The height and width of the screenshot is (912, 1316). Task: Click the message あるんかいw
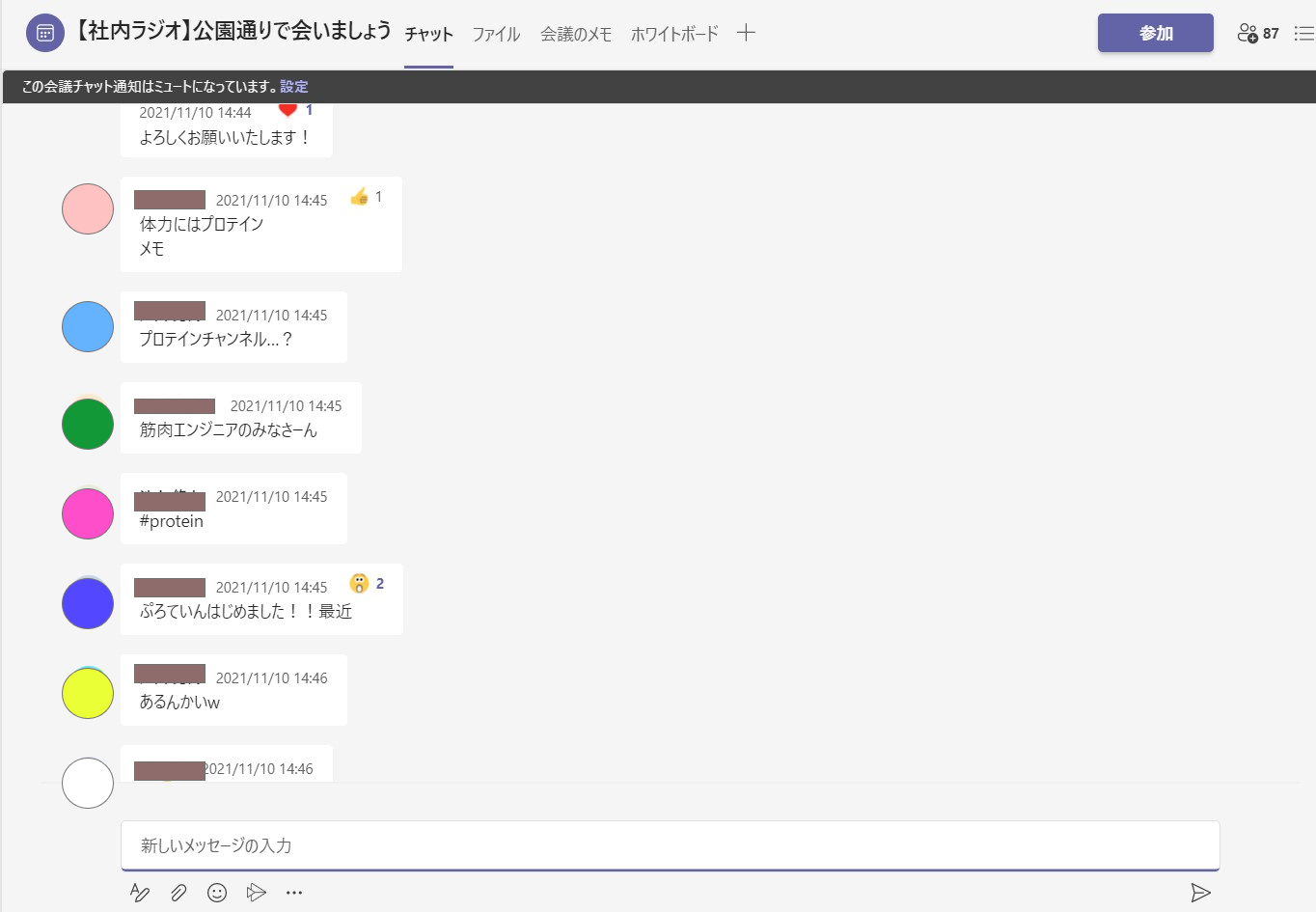(x=179, y=703)
